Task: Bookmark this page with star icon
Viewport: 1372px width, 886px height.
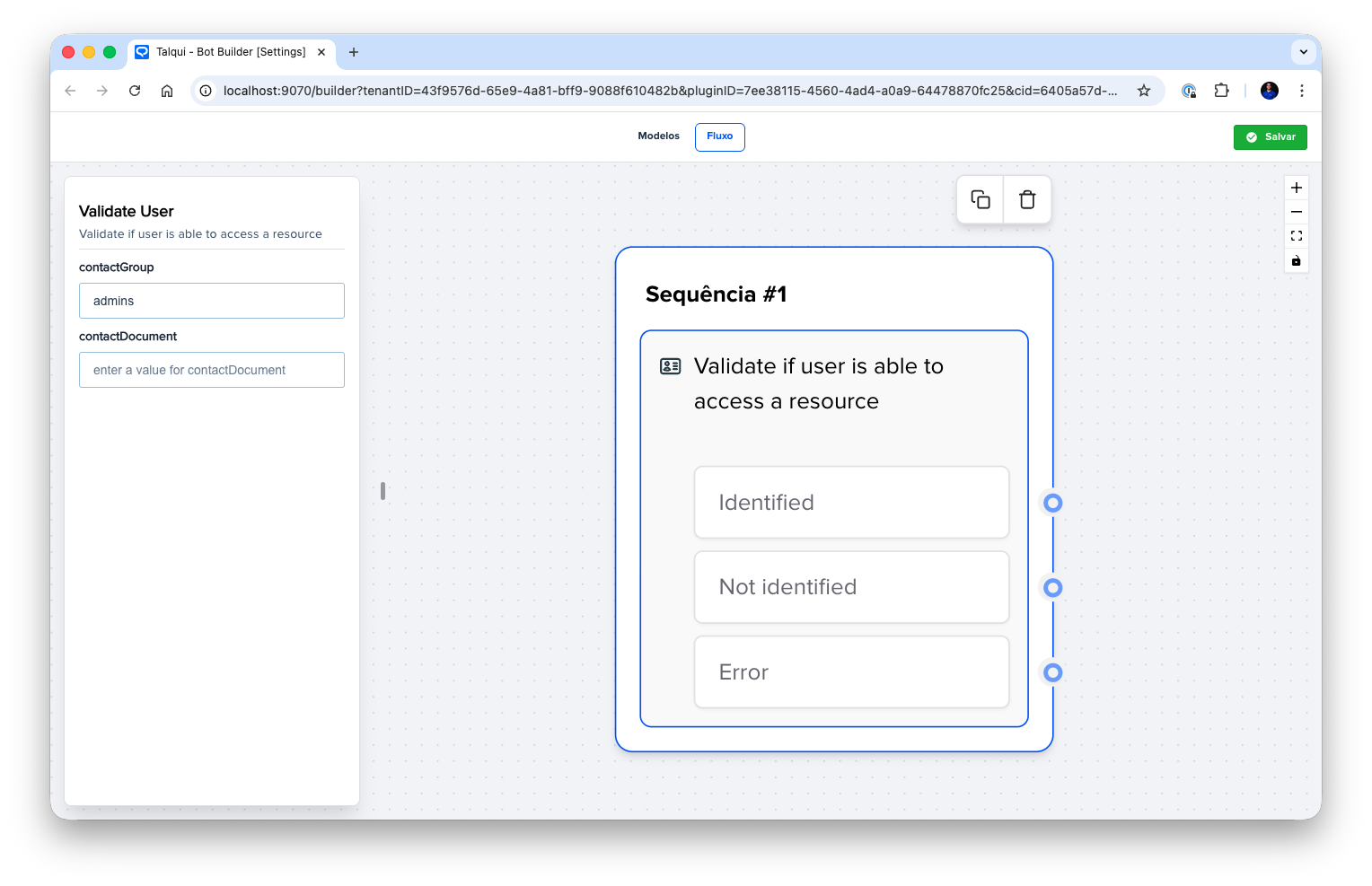Action: click(1143, 91)
